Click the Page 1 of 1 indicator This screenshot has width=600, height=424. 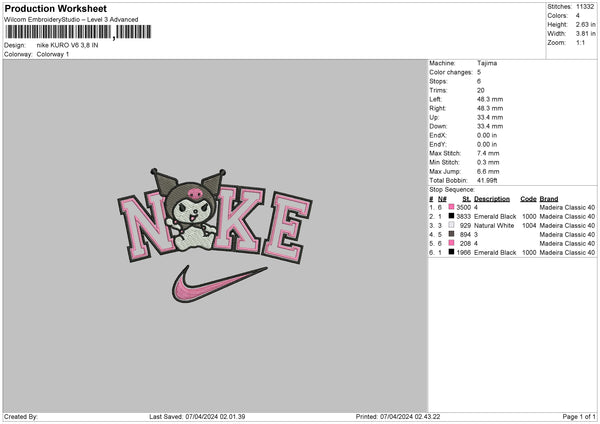[x=579, y=416]
